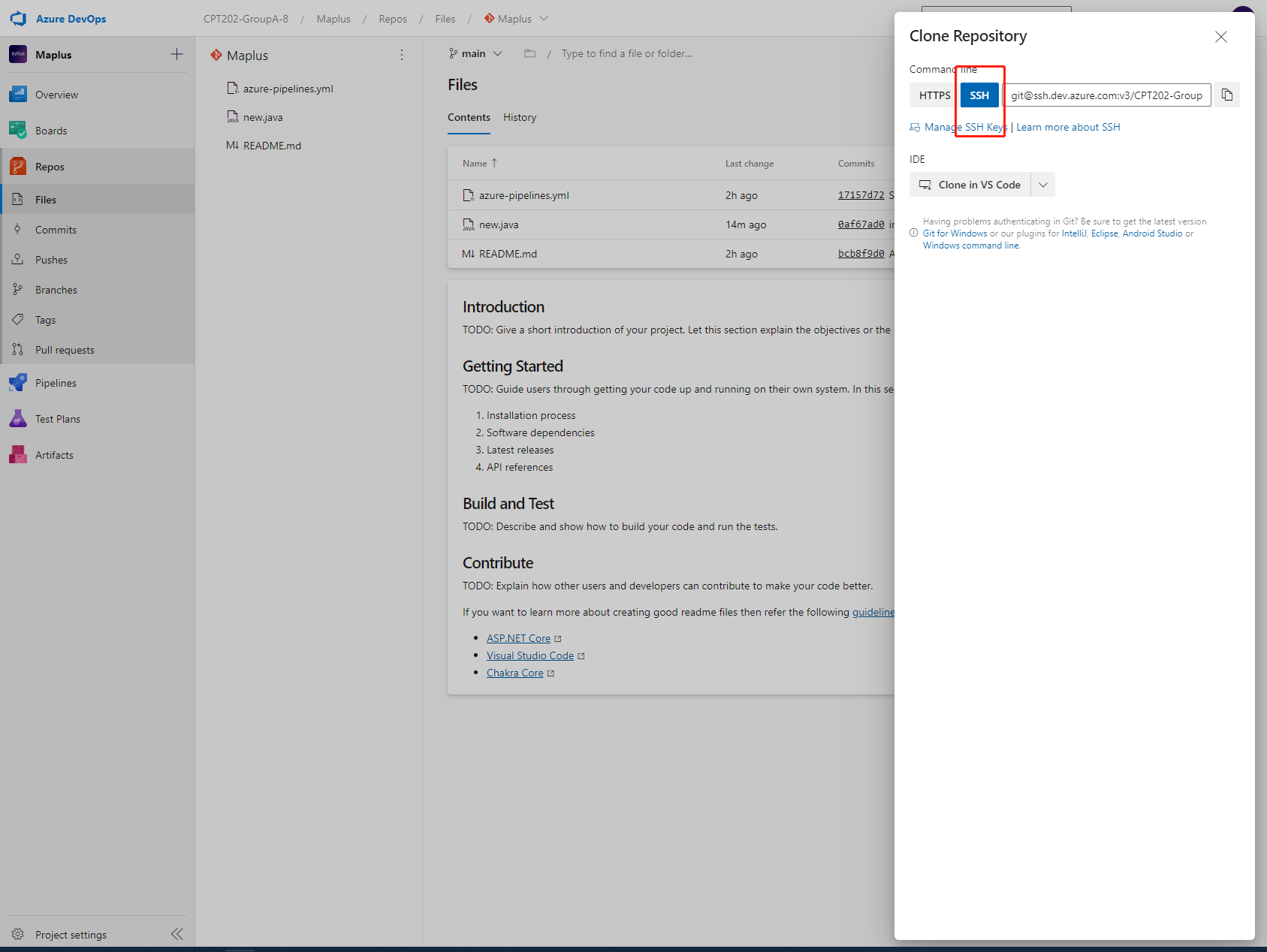Go to Pushes page
The height and width of the screenshot is (952, 1267).
[51, 260]
